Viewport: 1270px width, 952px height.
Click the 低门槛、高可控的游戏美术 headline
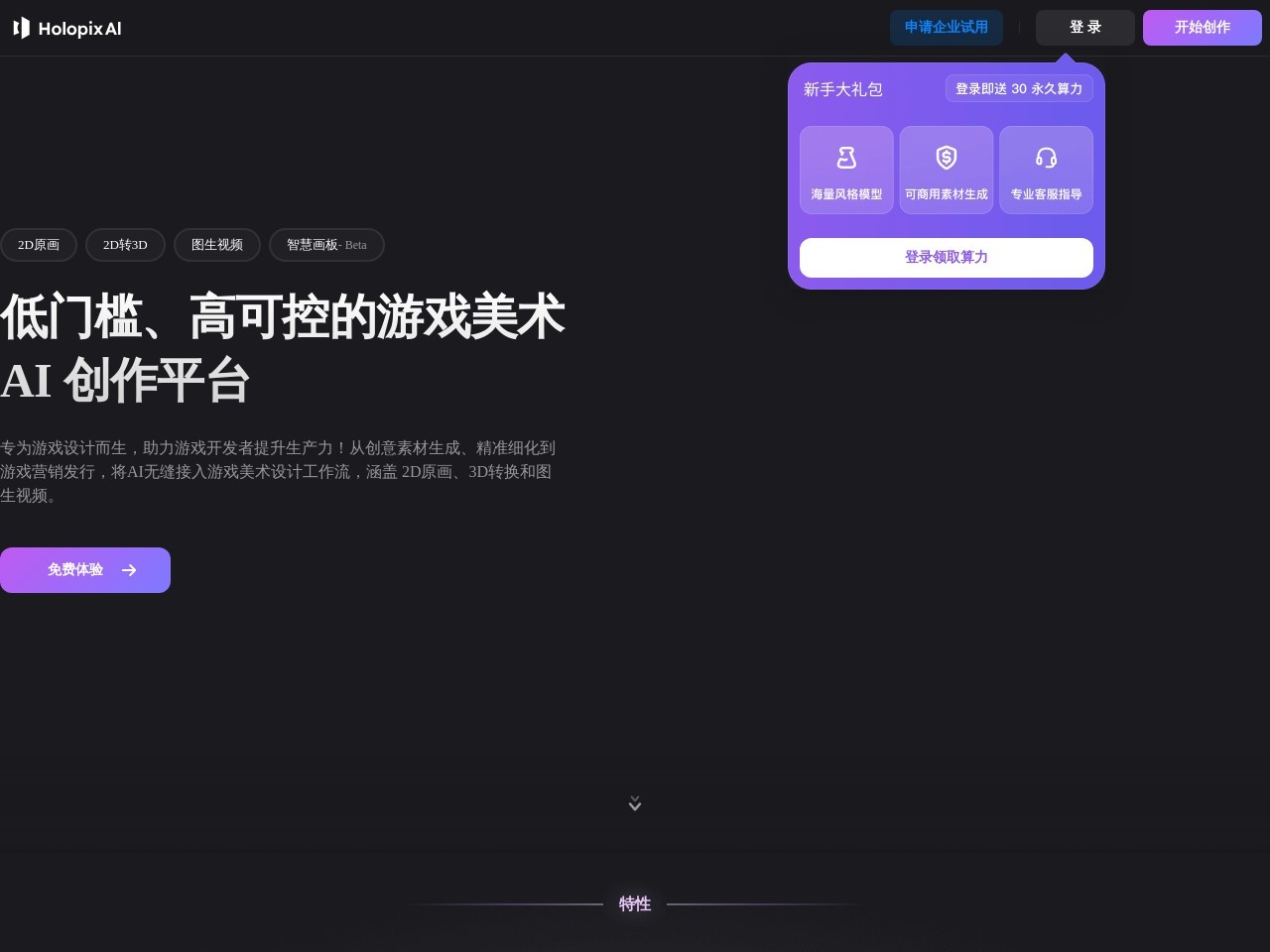[283, 317]
